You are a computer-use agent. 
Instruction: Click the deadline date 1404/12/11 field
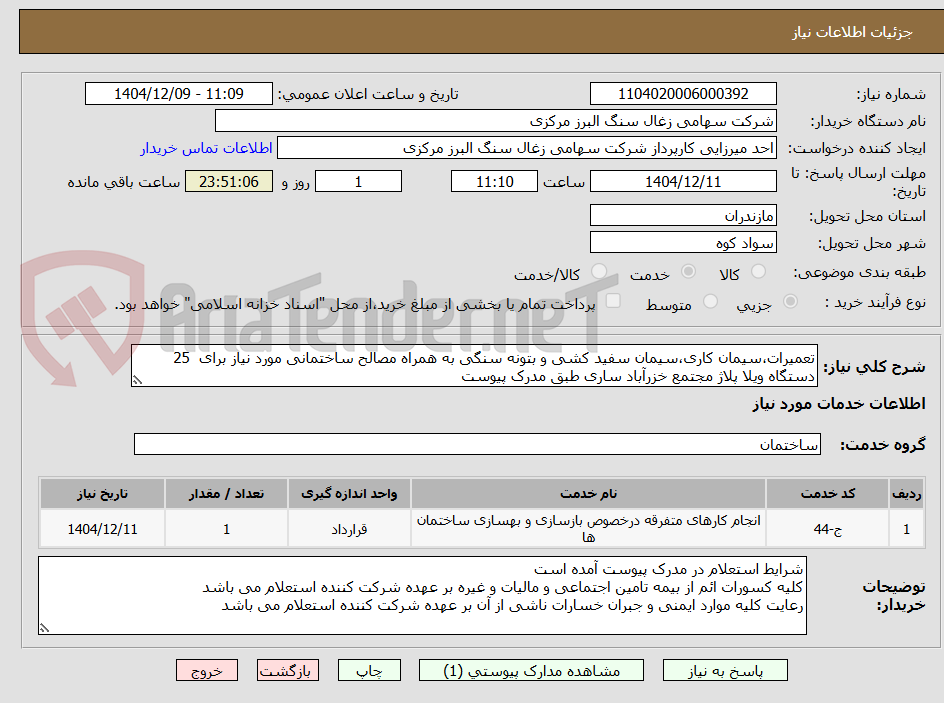click(x=683, y=181)
